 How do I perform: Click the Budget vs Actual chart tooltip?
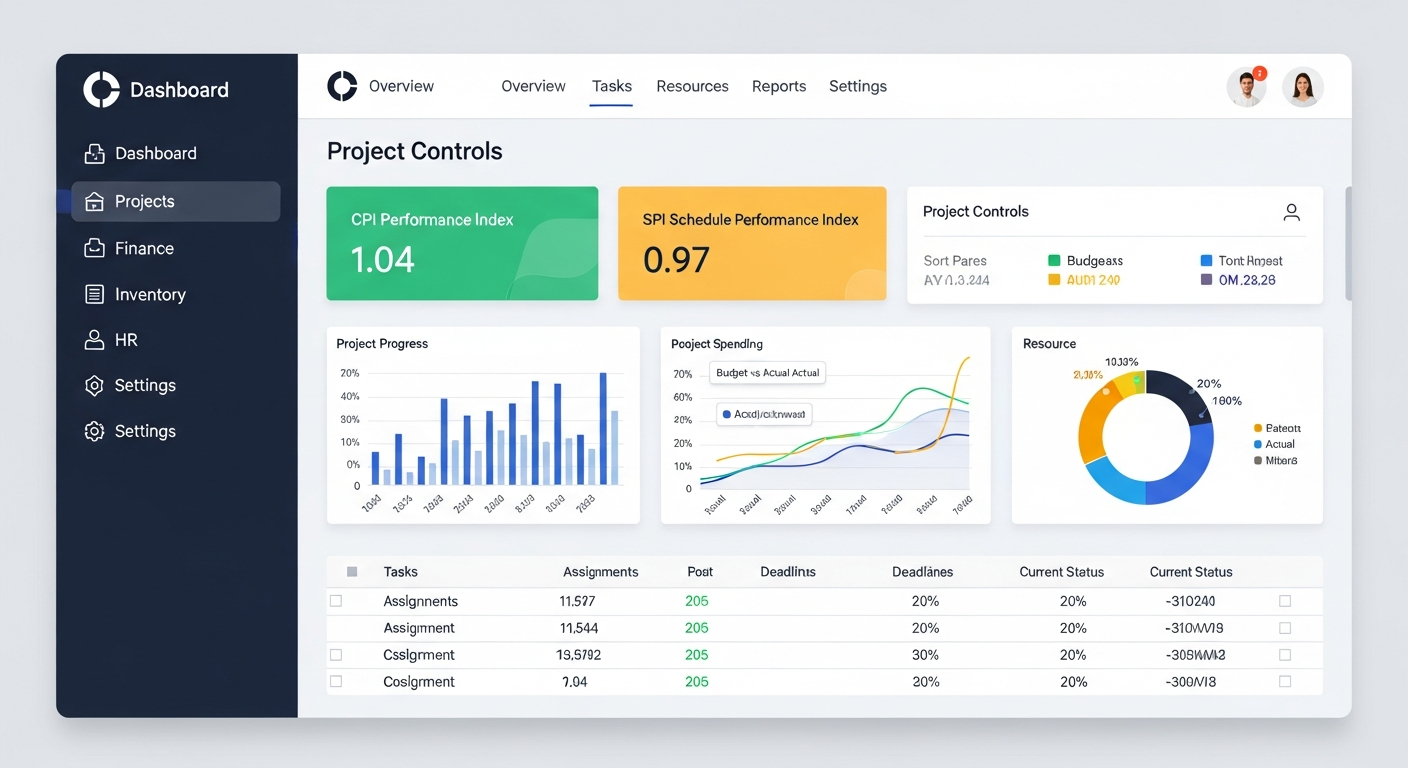point(768,373)
